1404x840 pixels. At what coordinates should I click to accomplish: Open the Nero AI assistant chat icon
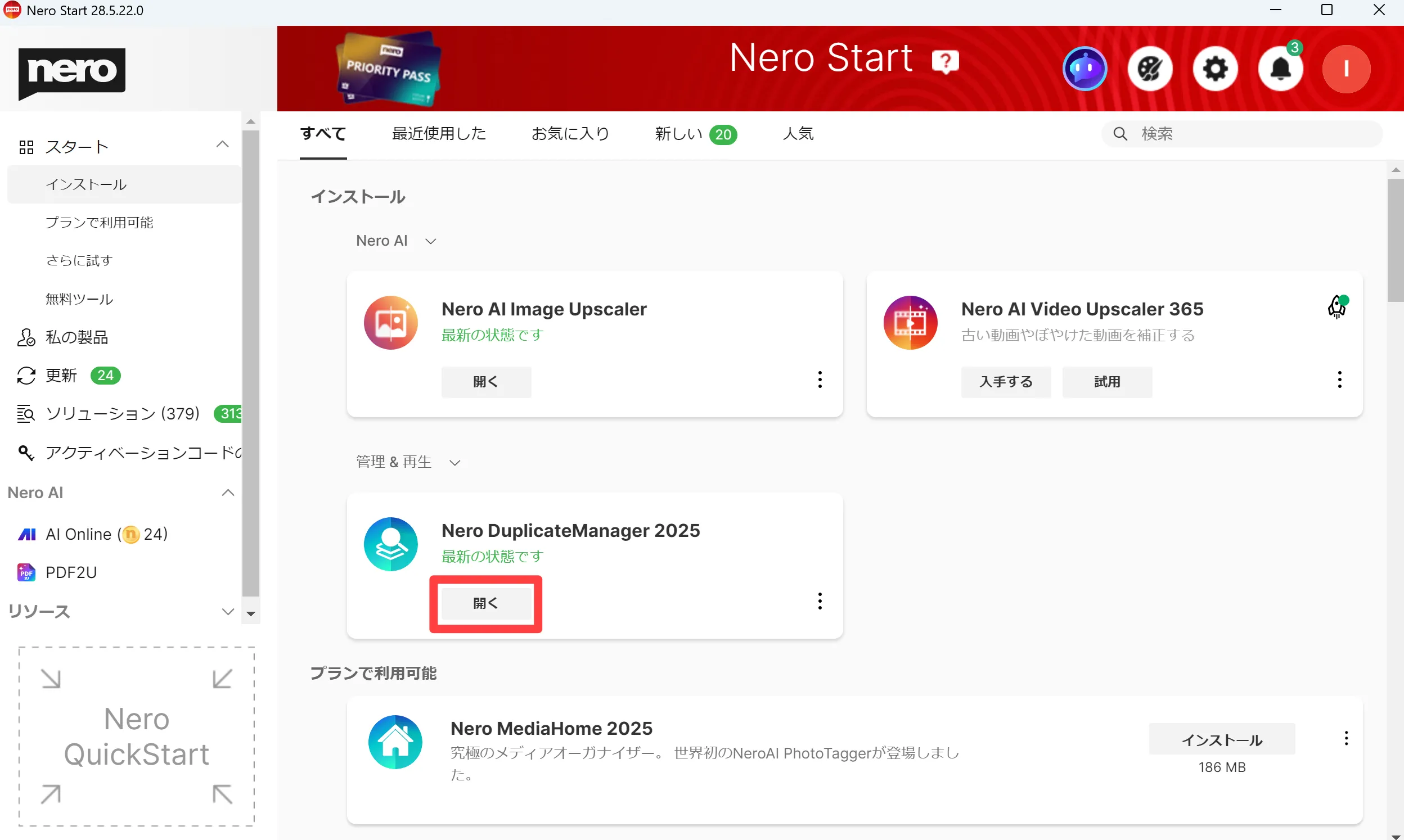click(x=1084, y=69)
